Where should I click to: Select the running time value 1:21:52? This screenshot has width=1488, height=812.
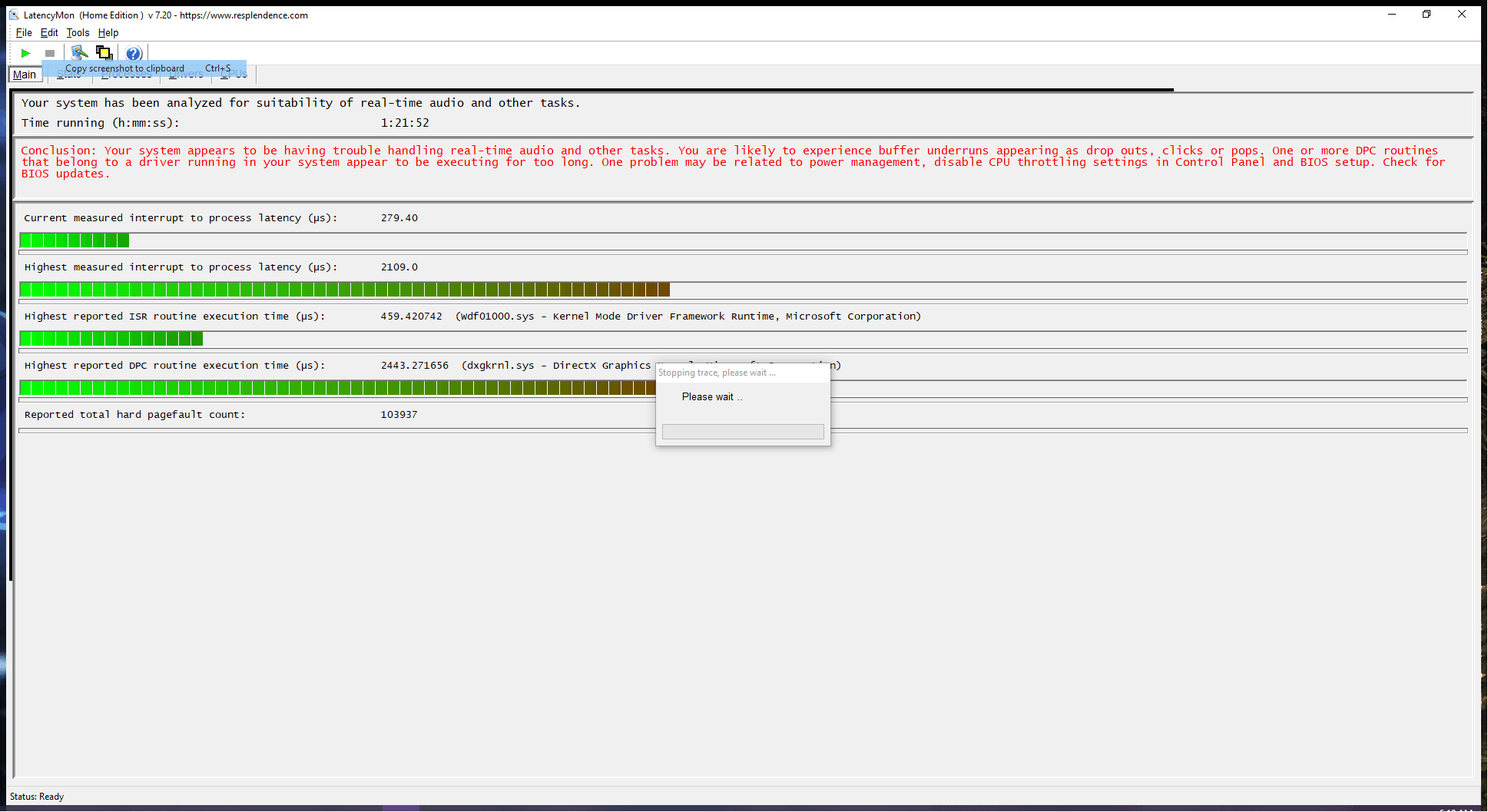coord(405,123)
